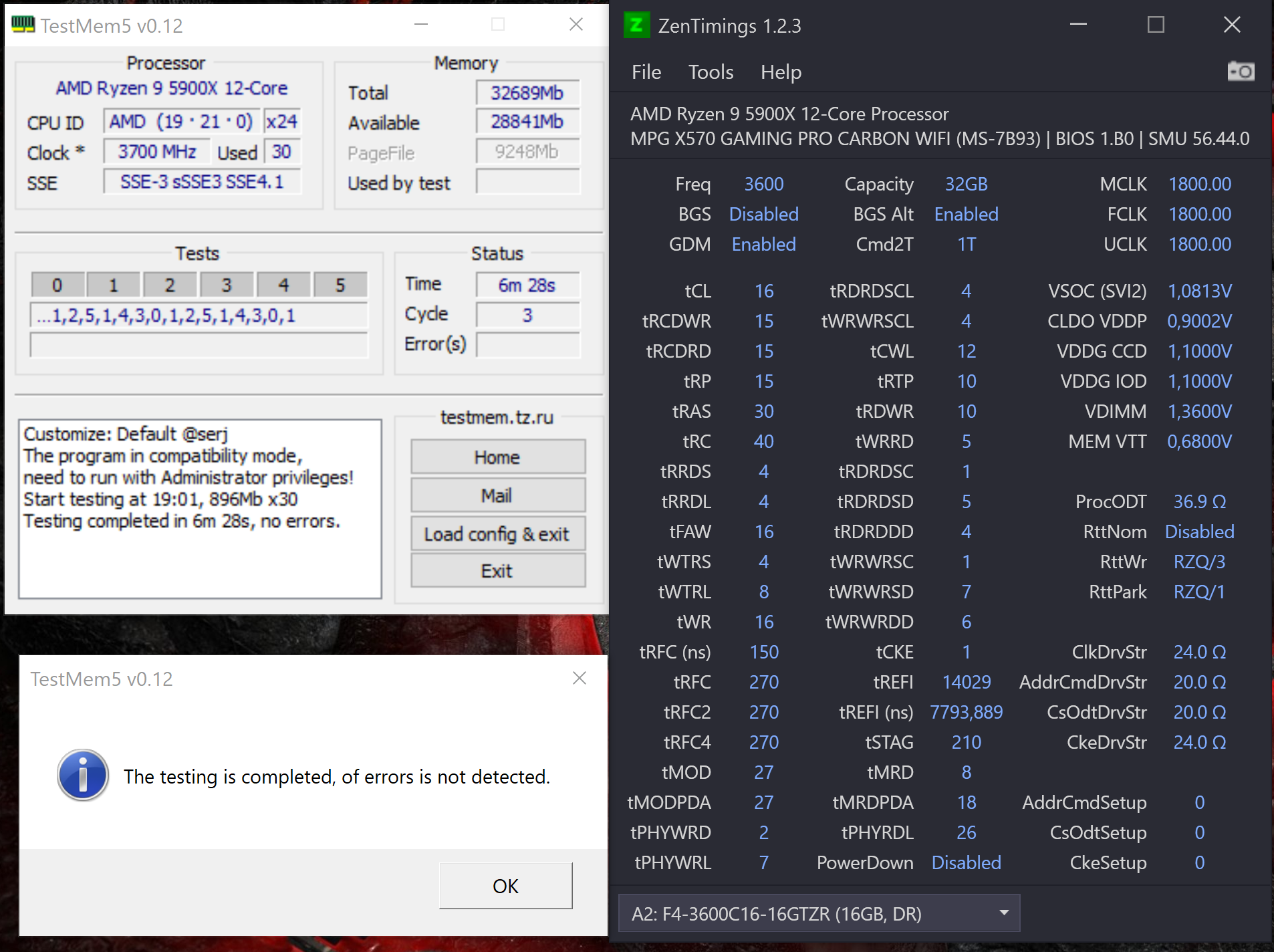Click the Time 6m 28s status field
The width and height of the screenshot is (1274, 952).
527,285
